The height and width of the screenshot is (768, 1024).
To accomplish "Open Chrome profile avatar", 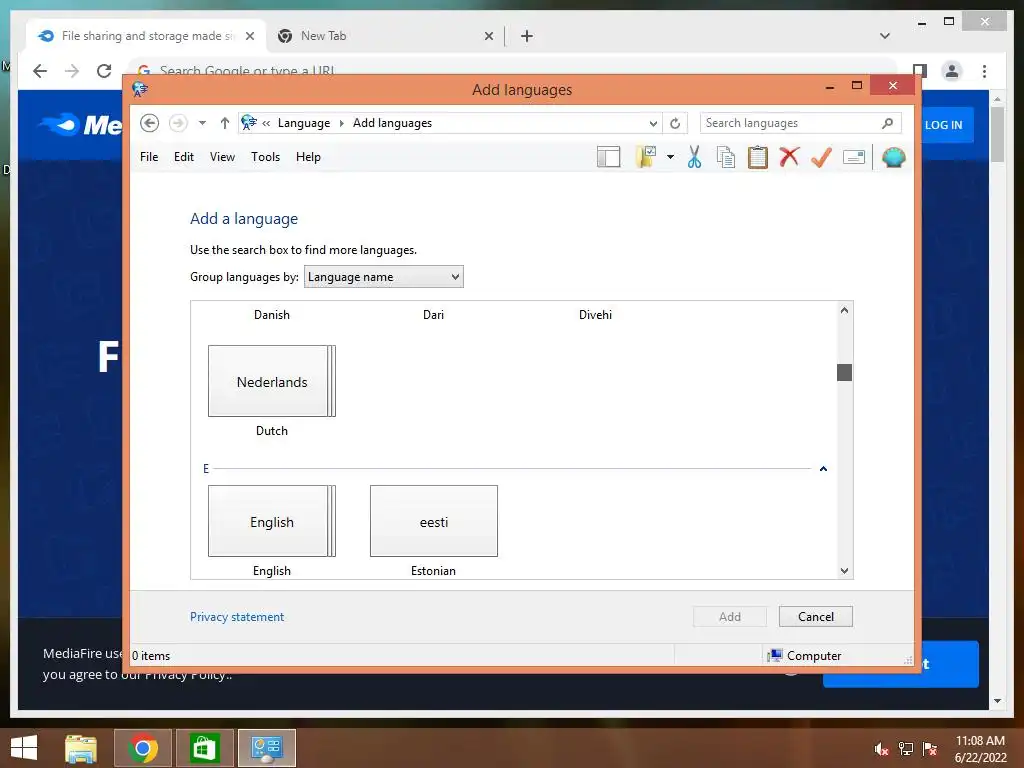I will point(952,71).
